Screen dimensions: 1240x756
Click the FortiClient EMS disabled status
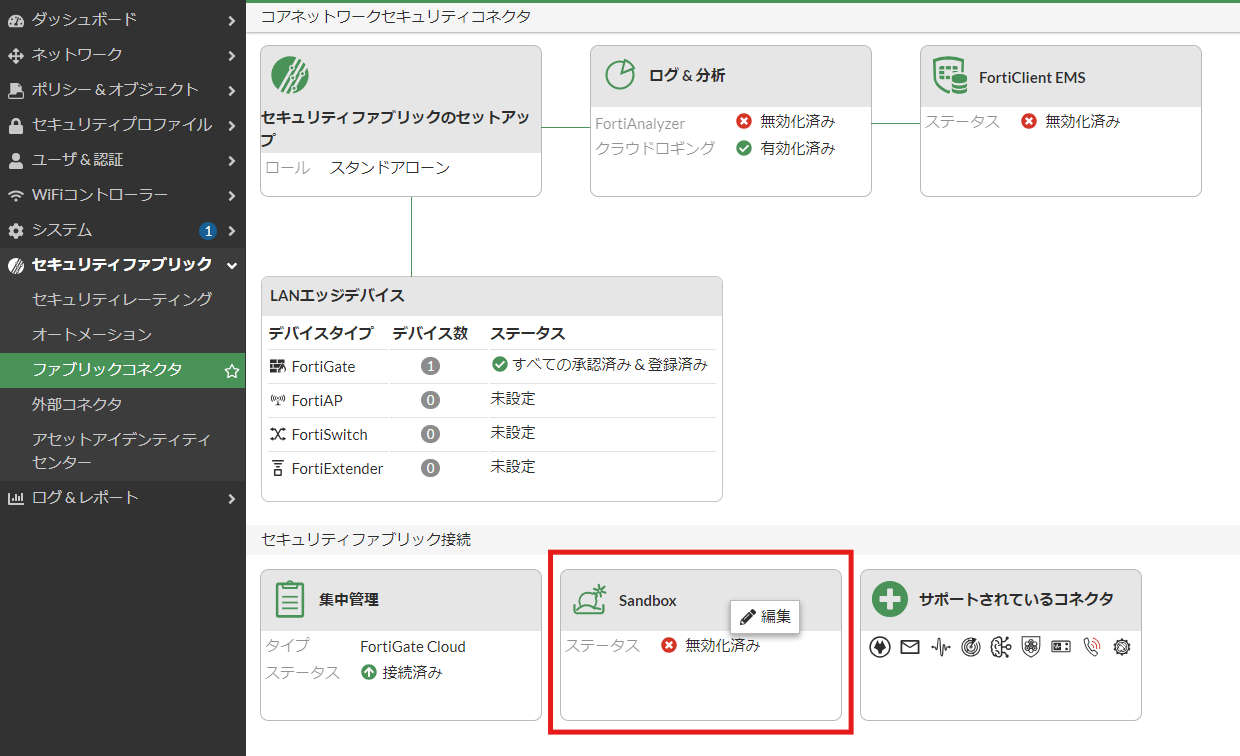[1071, 122]
